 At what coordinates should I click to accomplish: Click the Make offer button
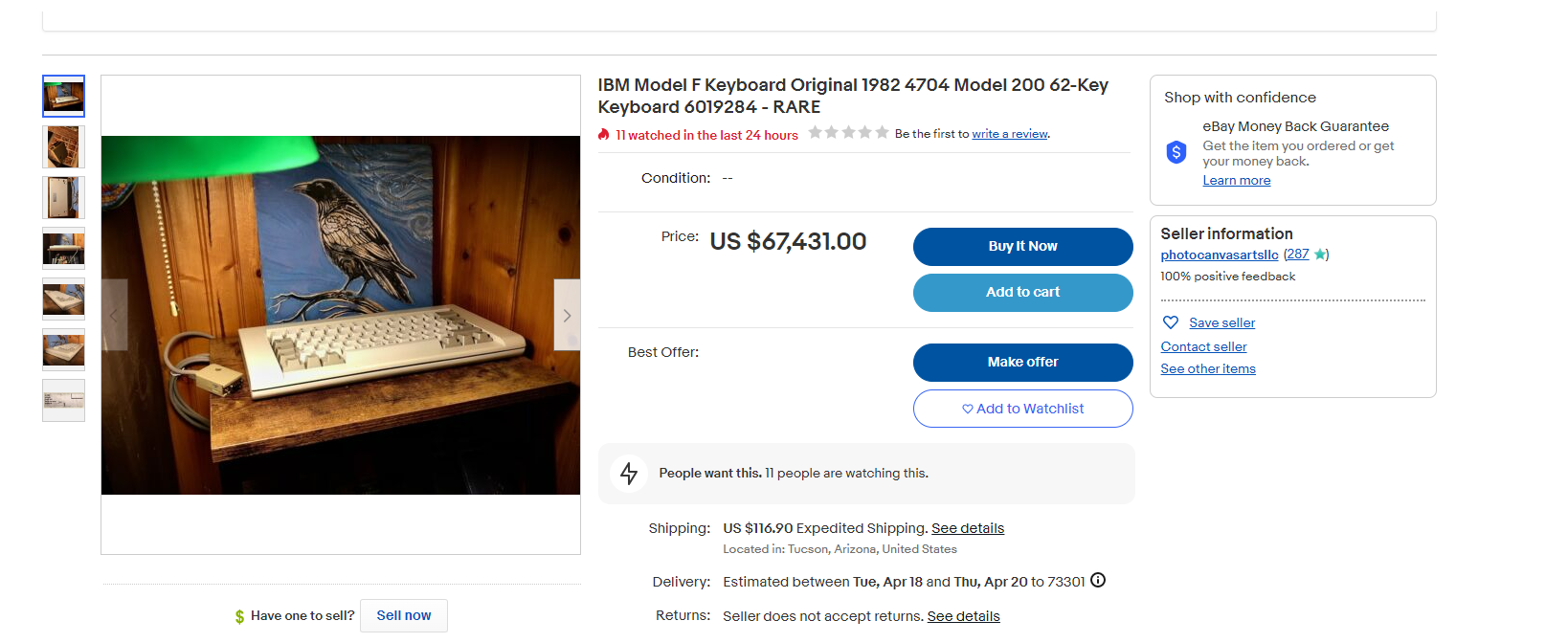pyautogui.click(x=1022, y=363)
